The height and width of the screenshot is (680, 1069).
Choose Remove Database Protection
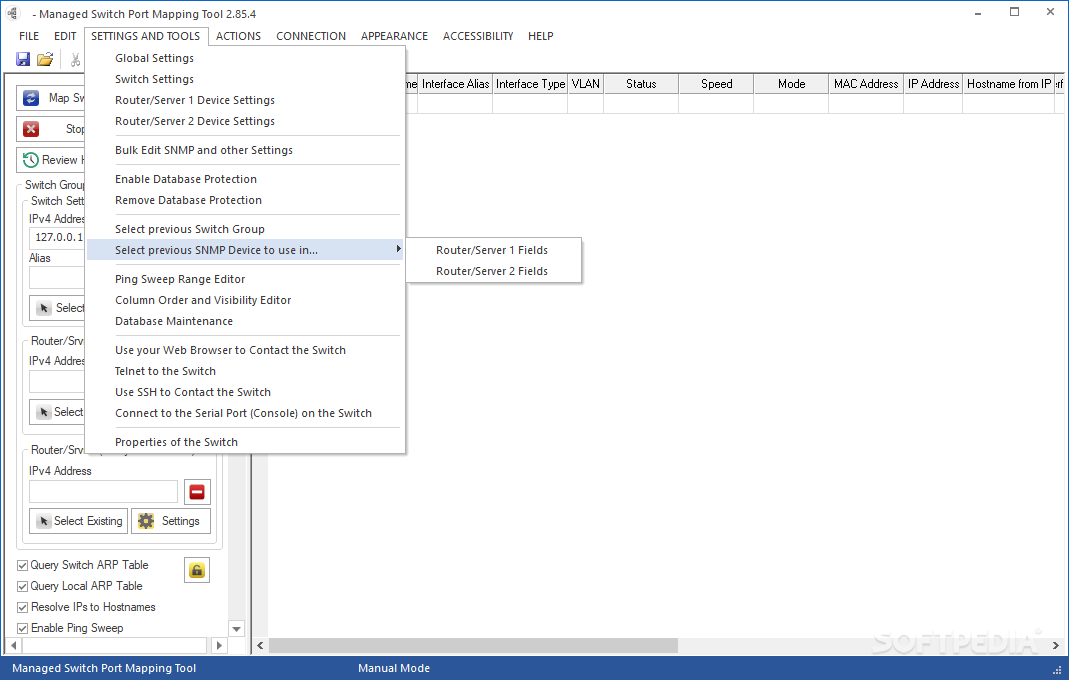coord(245,201)
